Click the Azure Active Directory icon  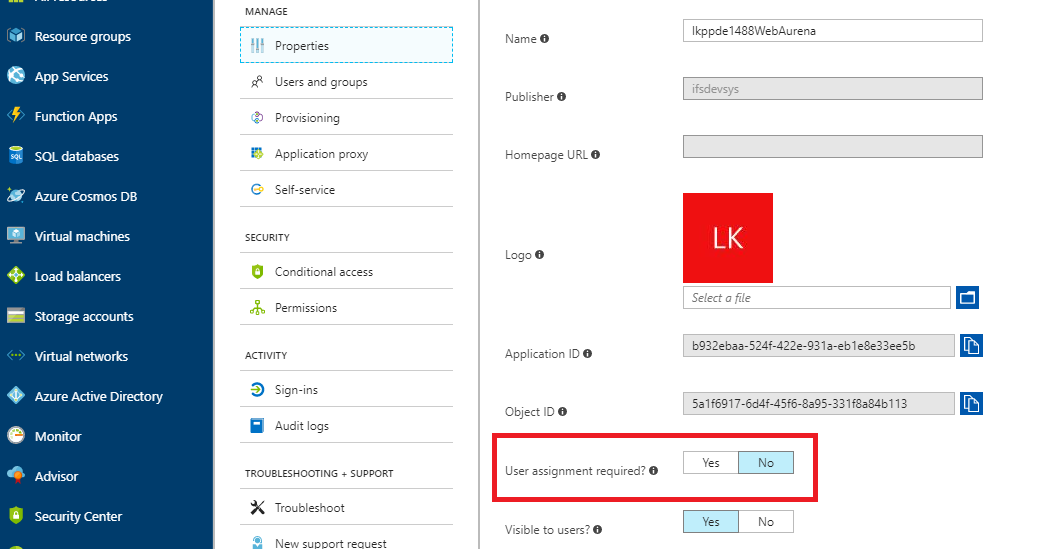tap(16, 395)
